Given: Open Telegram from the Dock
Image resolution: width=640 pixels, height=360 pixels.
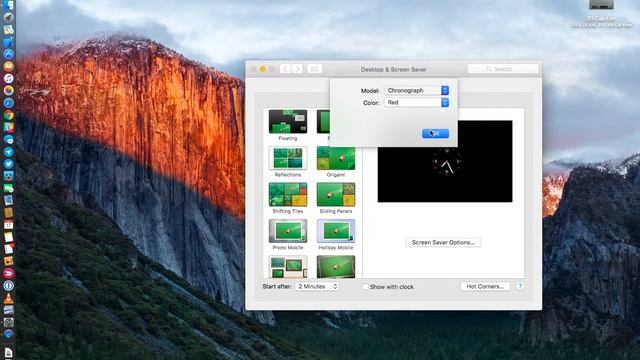Looking at the screenshot, I should (x=9, y=152).
